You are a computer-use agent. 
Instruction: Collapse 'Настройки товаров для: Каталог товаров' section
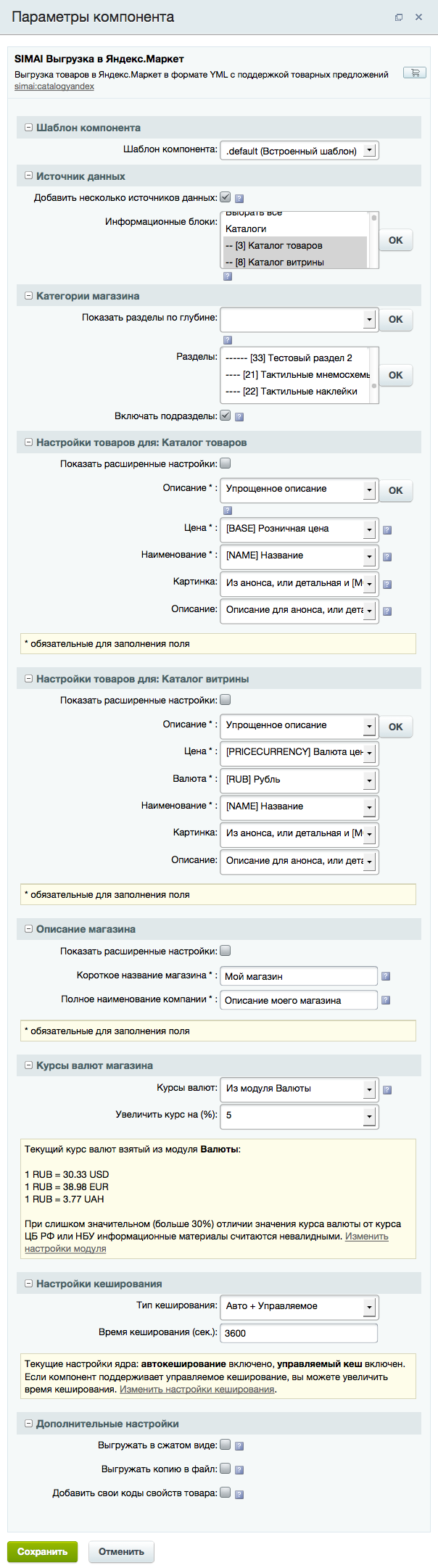pyautogui.click(x=29, y=442)
